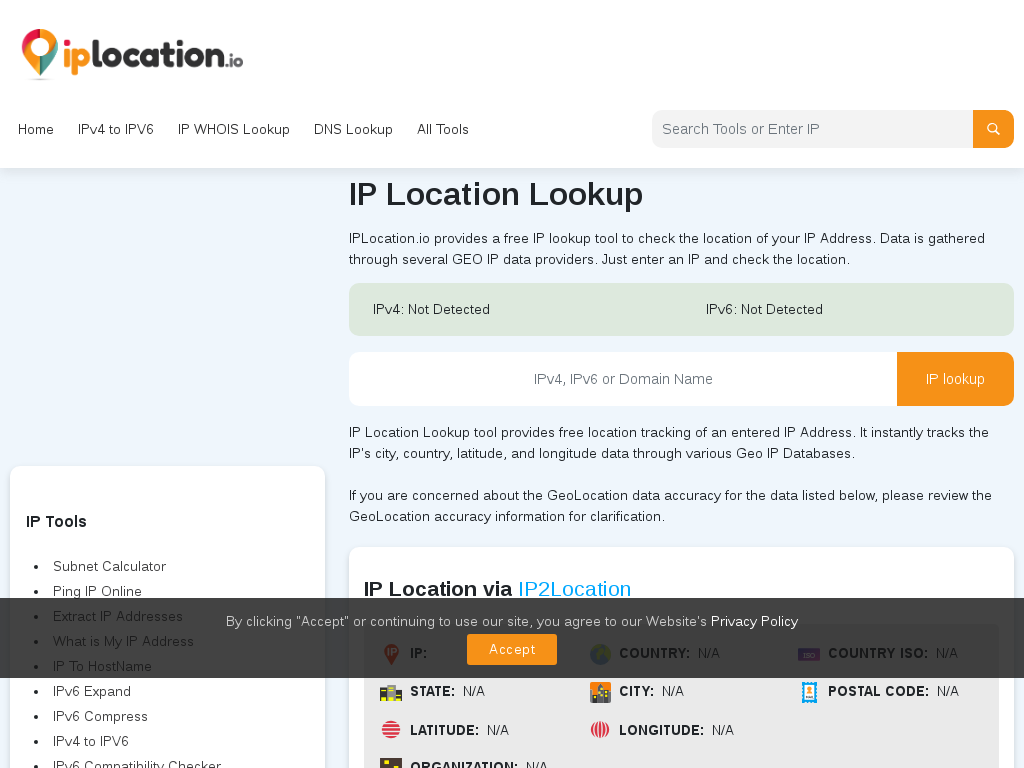The image size is (1024, 768).
Task: Accept the privacy policy banner
Action: coord(512,649)
